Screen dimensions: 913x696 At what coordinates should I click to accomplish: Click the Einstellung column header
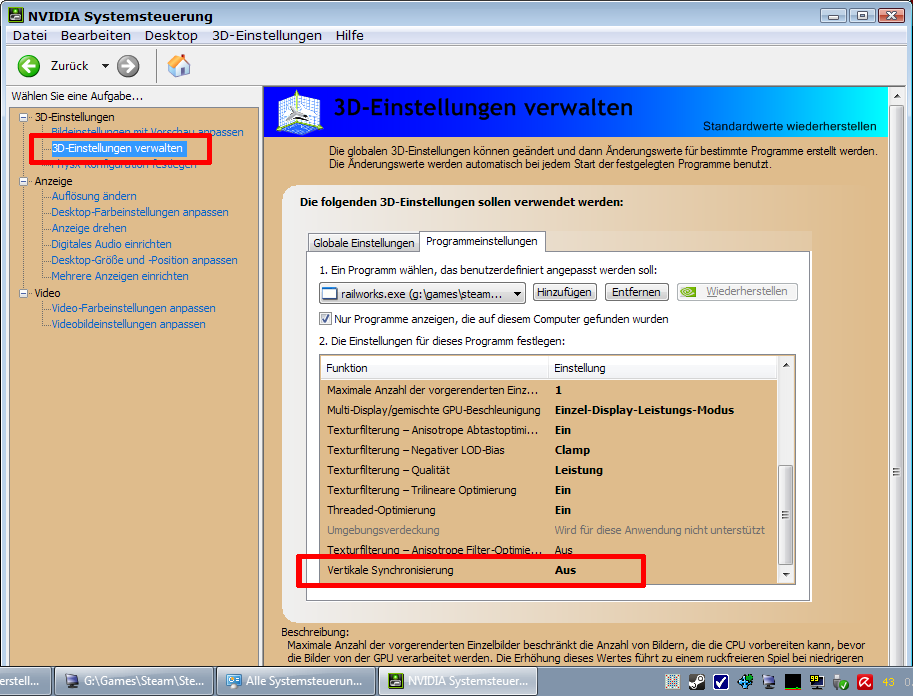point(663,368)
